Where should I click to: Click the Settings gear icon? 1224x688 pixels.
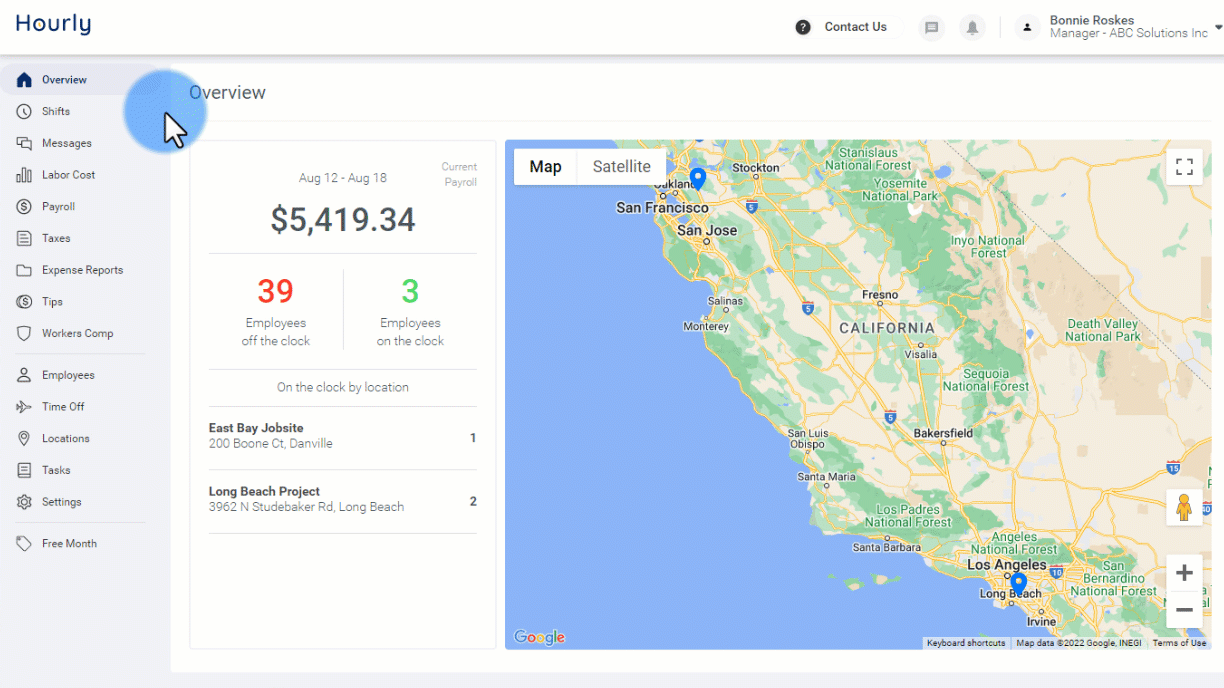coord(24,502)
